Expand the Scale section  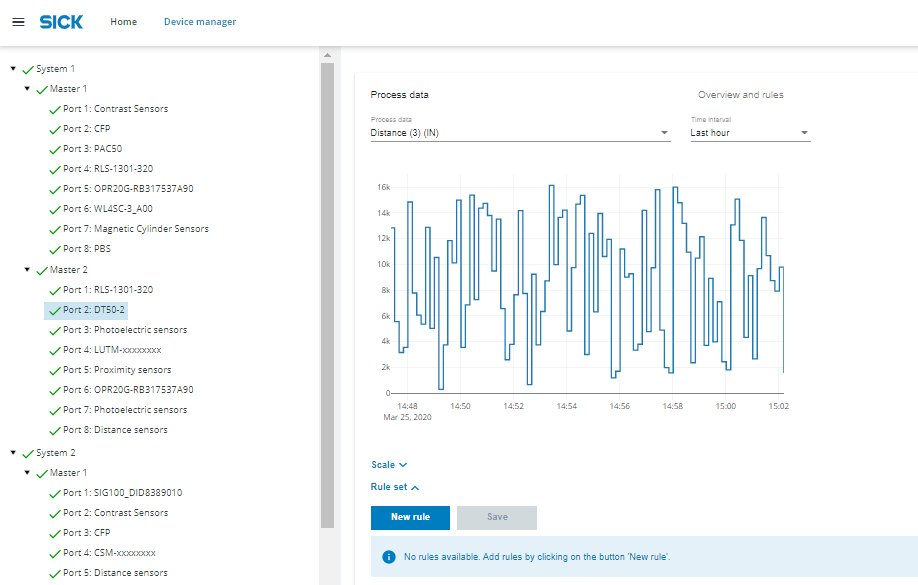(389, 465)
